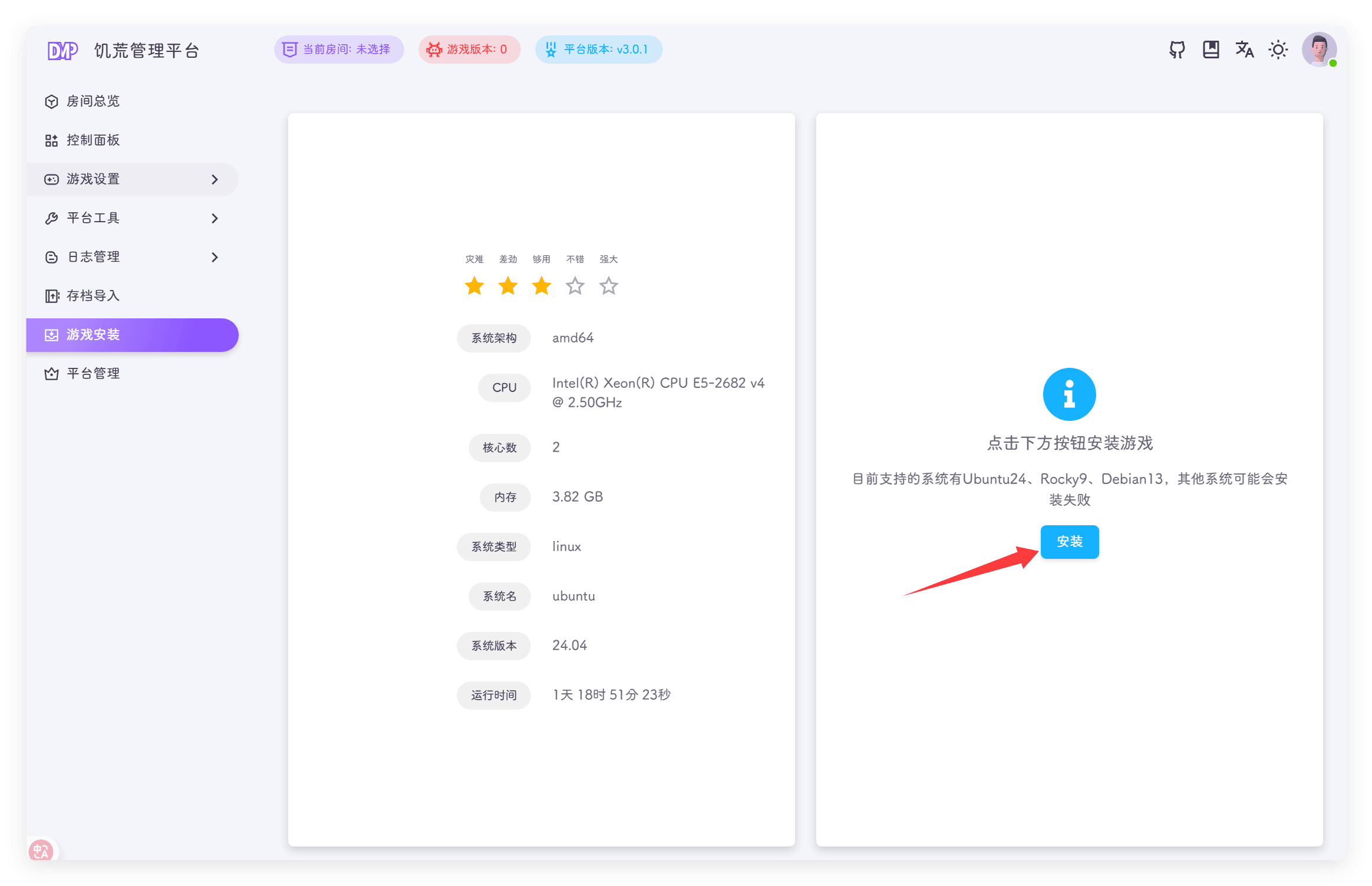Click the red 游戏版本: 0 badge
The width and height of the screenshot is (1372, 886).
[469, 50]
